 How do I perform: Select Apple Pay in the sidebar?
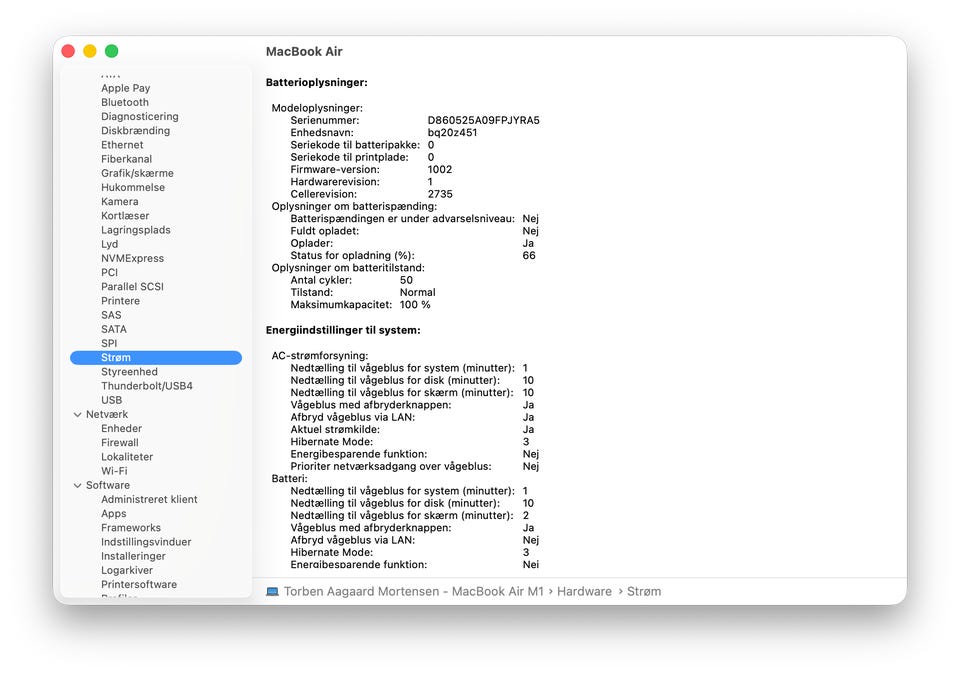(x=126, y=88)
